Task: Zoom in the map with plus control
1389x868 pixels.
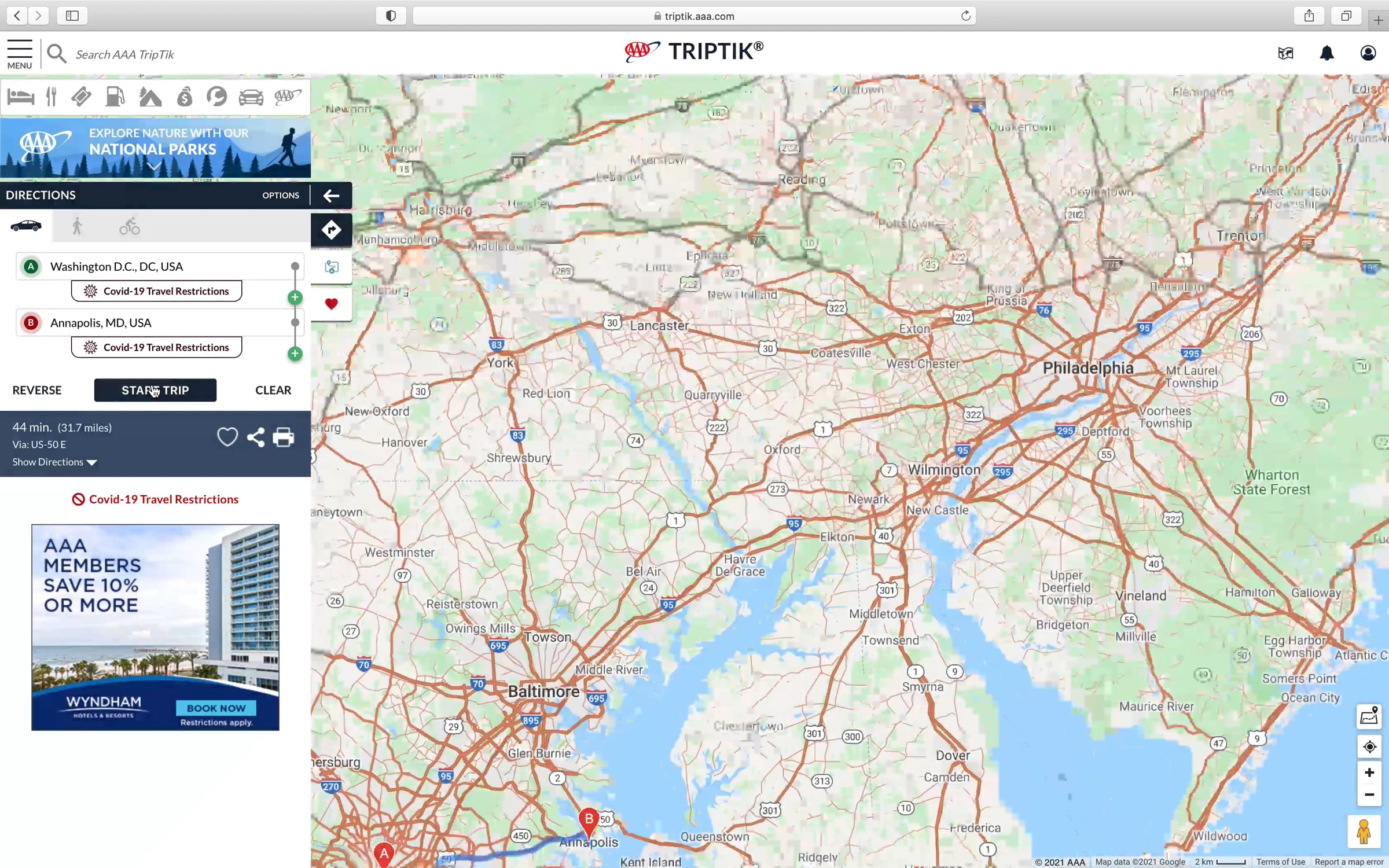Action: [1369, 773]
